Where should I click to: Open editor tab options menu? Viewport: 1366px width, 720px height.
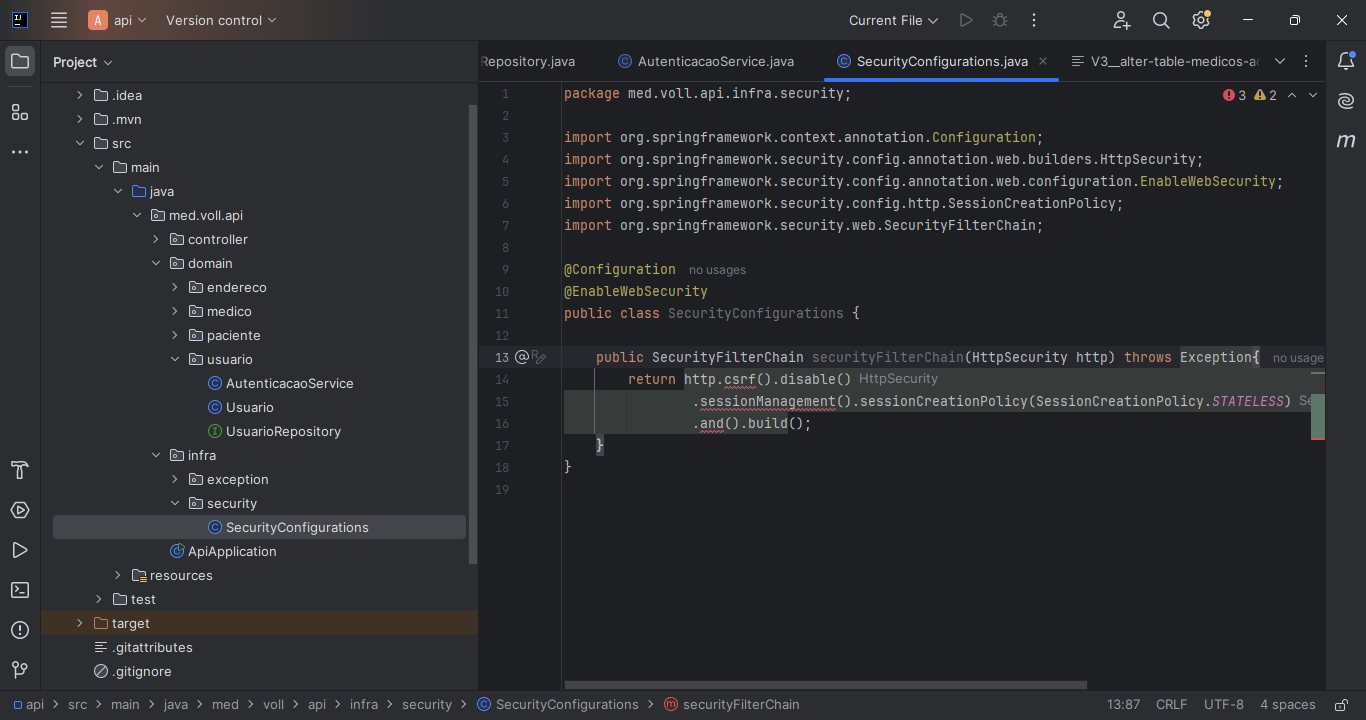[1306, 61]
